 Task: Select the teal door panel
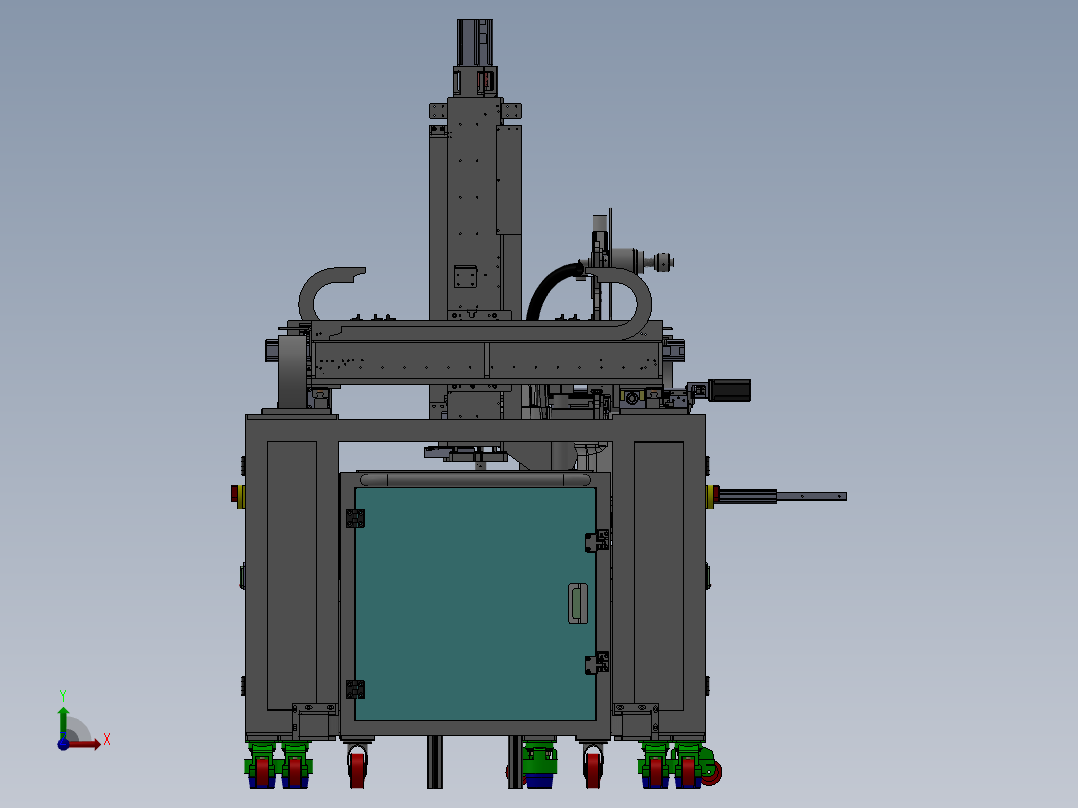pos(475,604)
